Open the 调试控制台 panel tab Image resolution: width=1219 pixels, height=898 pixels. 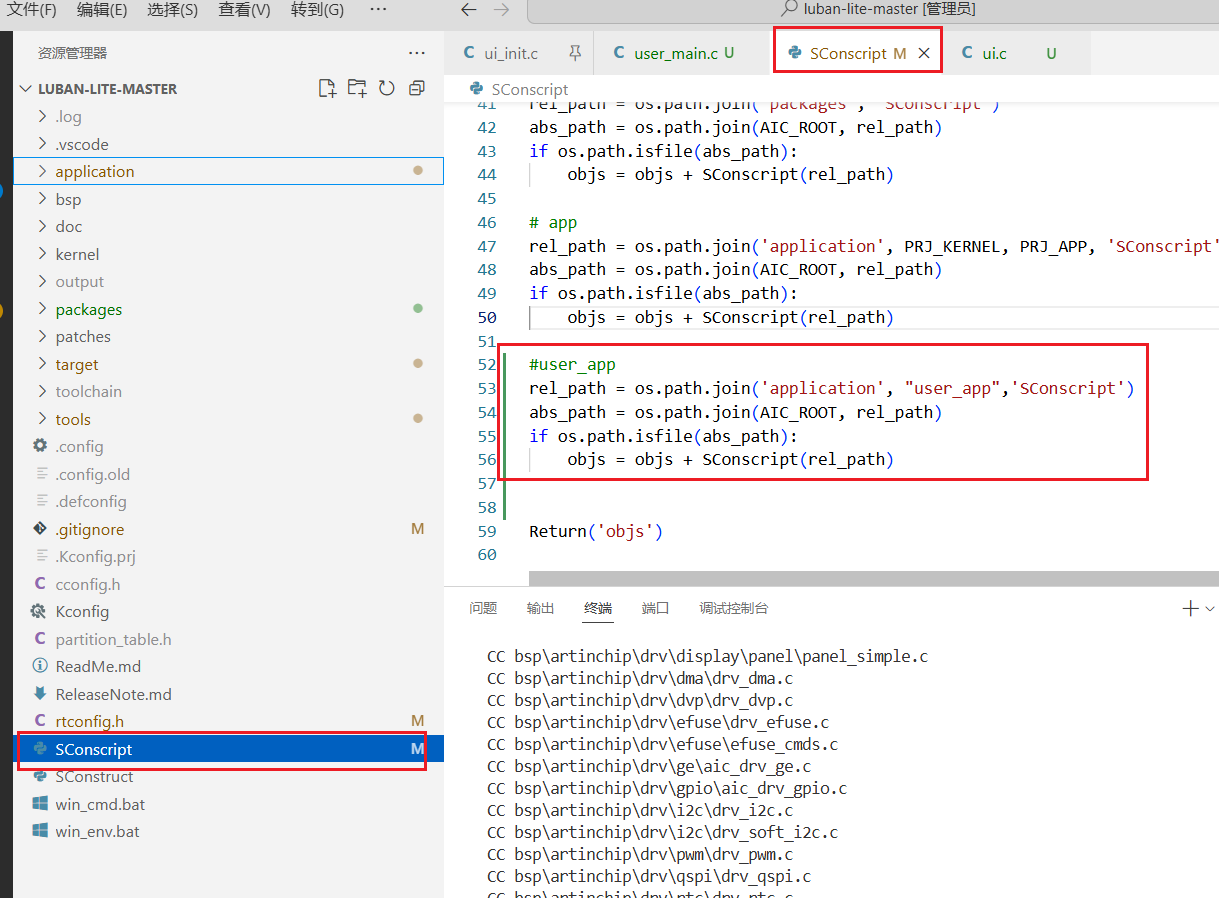(x=734, y=608)
